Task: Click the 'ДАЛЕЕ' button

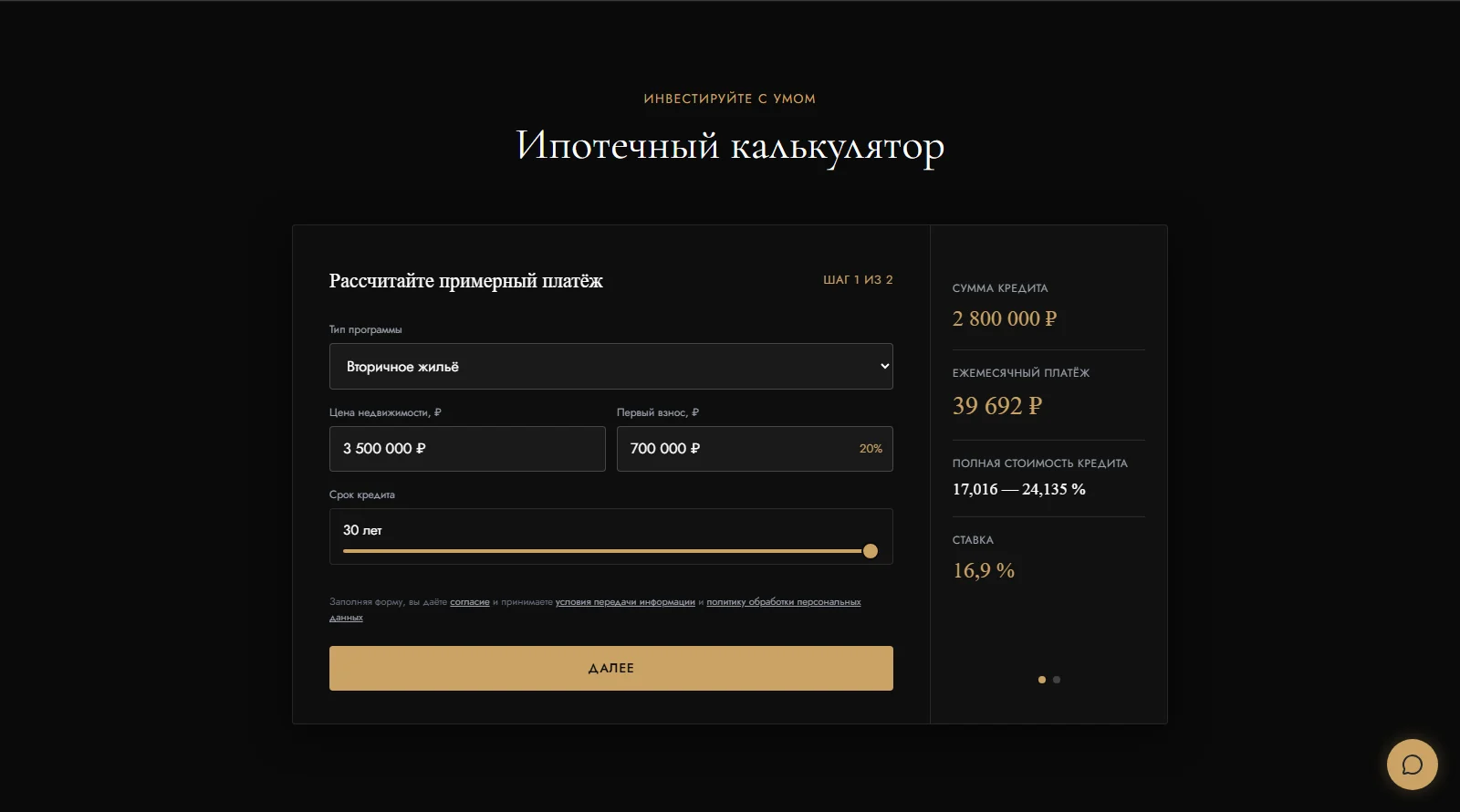Action: point(610,669)
